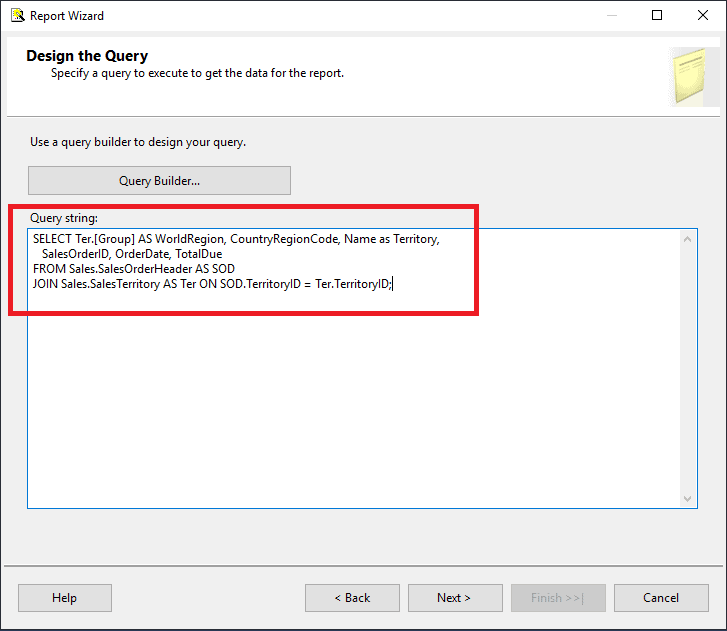This screenshot has width=727, height=631.
Task: Click the query box scroll up arrow
Action: tap(688, 239)
